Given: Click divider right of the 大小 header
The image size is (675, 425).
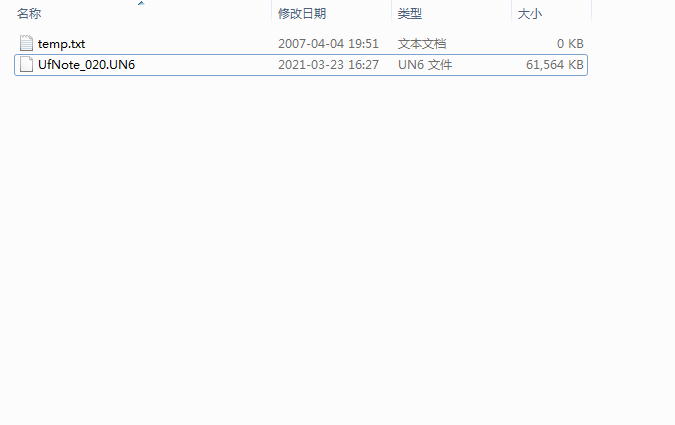Looking at the screenshot, I should pos(591,13).
